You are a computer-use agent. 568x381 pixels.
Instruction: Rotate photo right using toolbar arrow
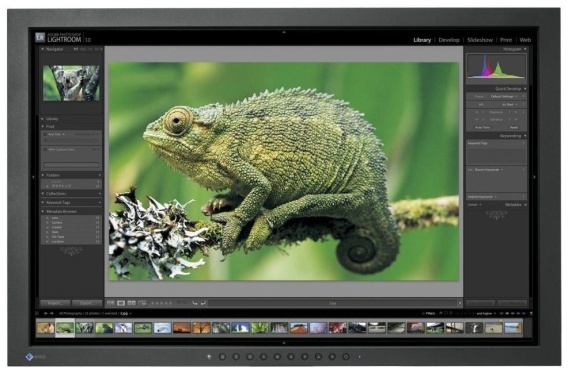pyautogui.click(x=203, y=303)
